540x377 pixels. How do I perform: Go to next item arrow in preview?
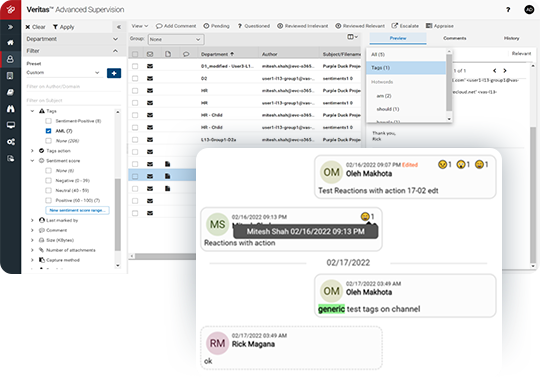(x=505, y=71)
